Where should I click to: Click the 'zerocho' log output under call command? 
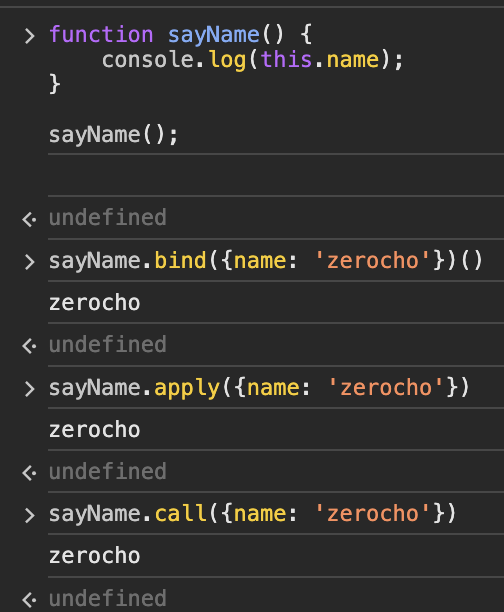coord(94,556)
